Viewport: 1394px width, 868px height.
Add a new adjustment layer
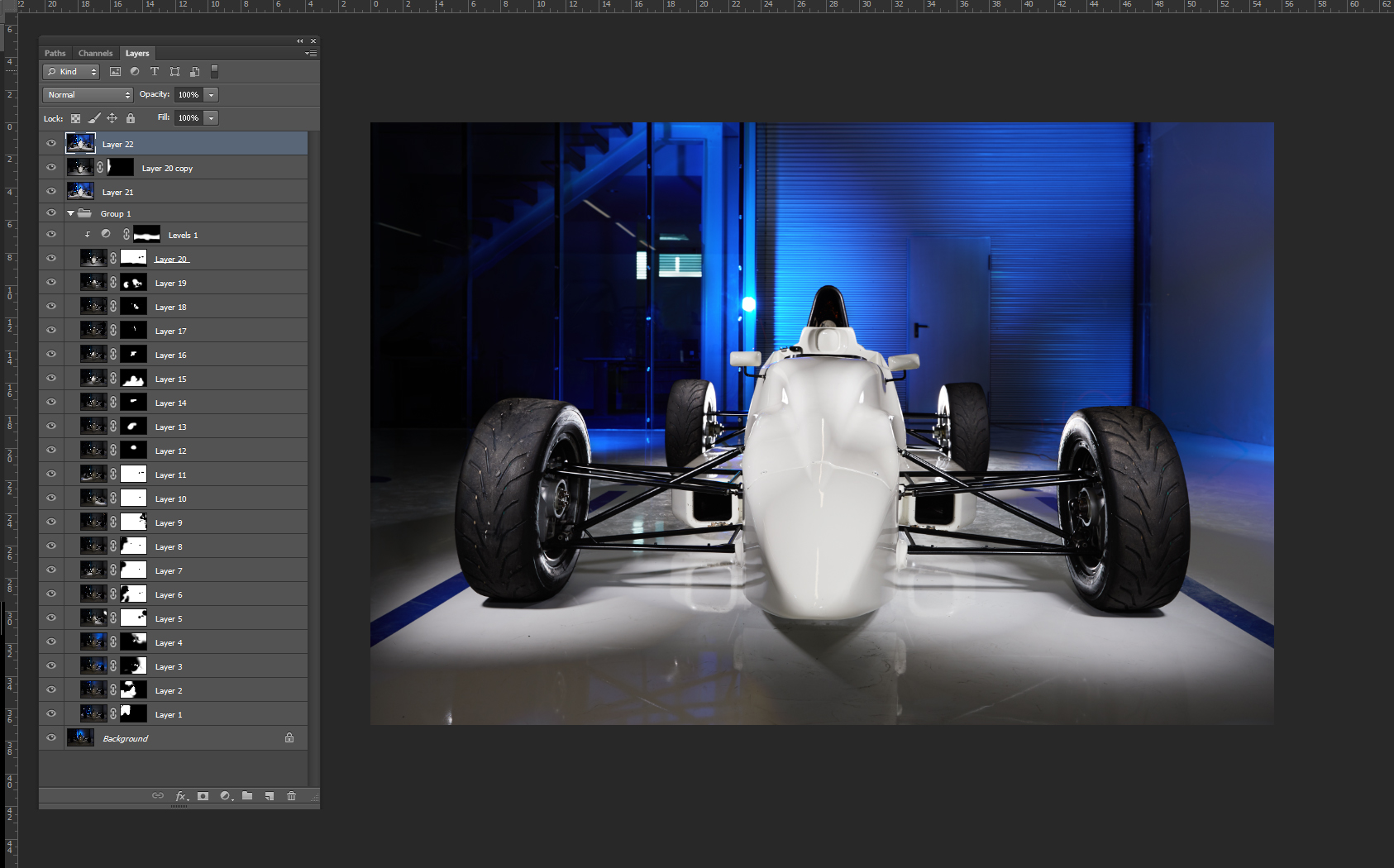click(x=225, y=795)
